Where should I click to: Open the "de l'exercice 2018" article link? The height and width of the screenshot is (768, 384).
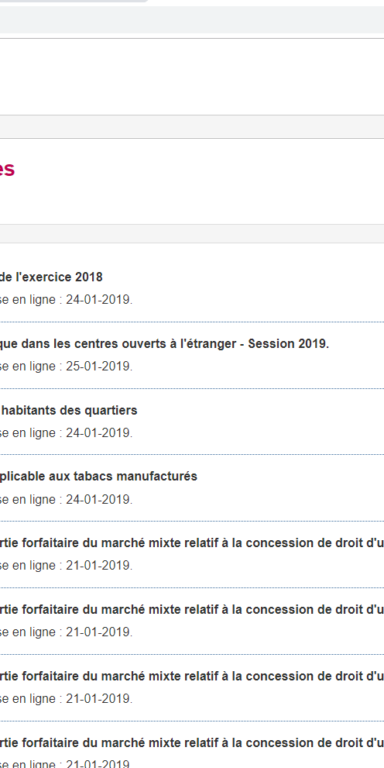click(51, 277)
